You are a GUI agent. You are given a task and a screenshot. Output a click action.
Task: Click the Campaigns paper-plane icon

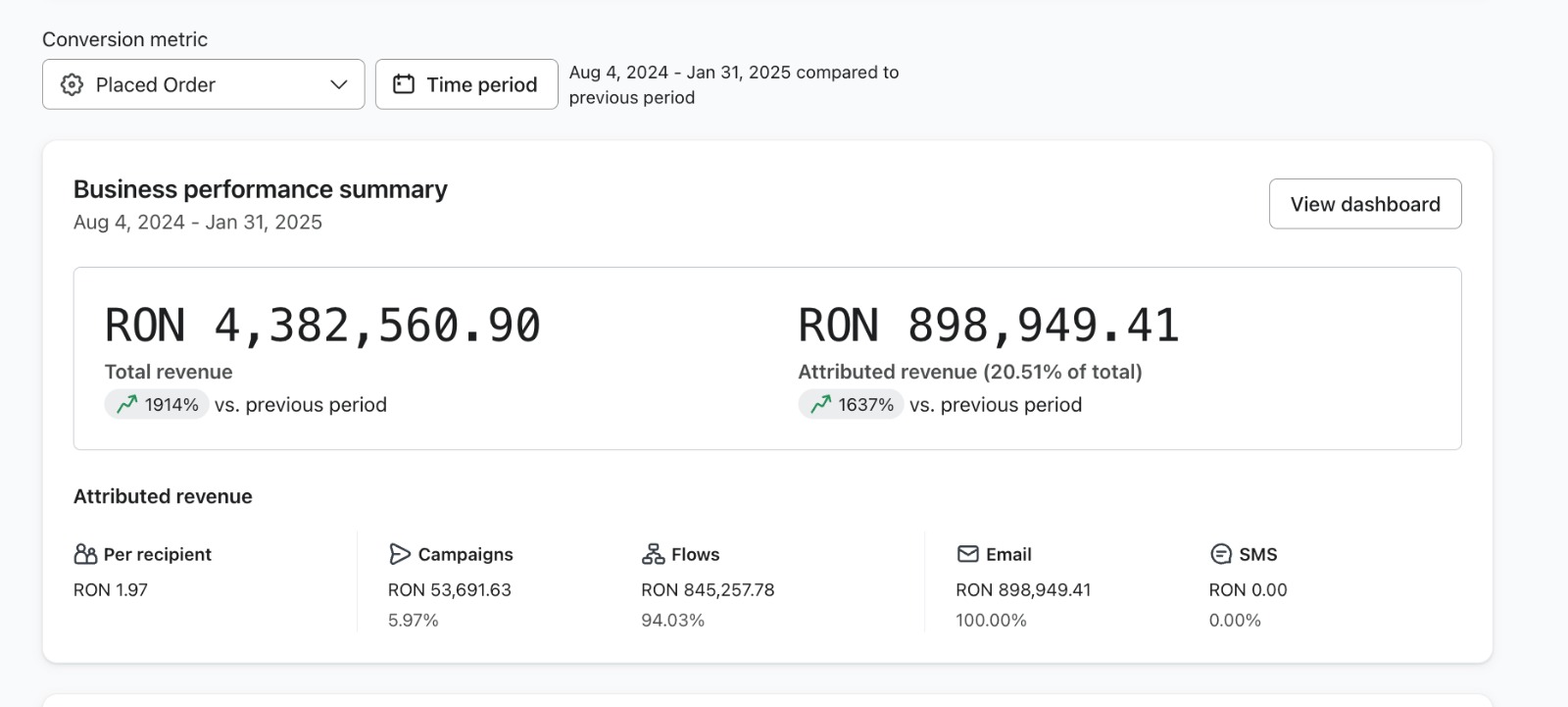coord(399,554)
